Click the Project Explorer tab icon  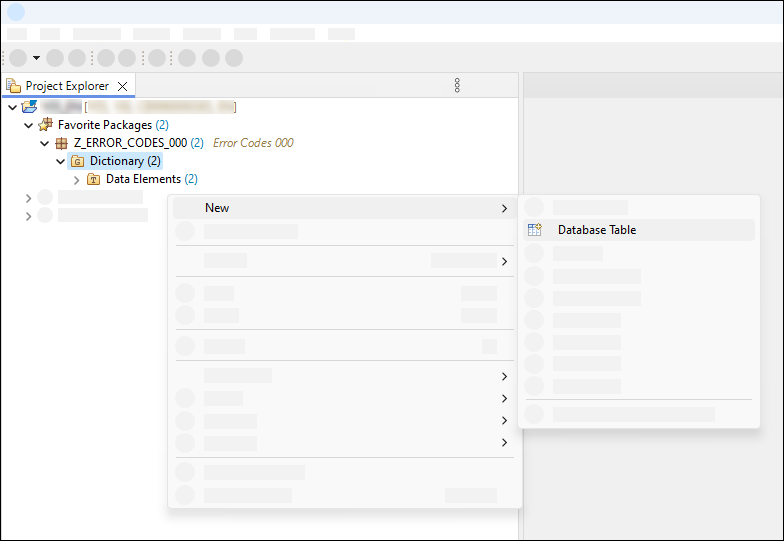14,86
